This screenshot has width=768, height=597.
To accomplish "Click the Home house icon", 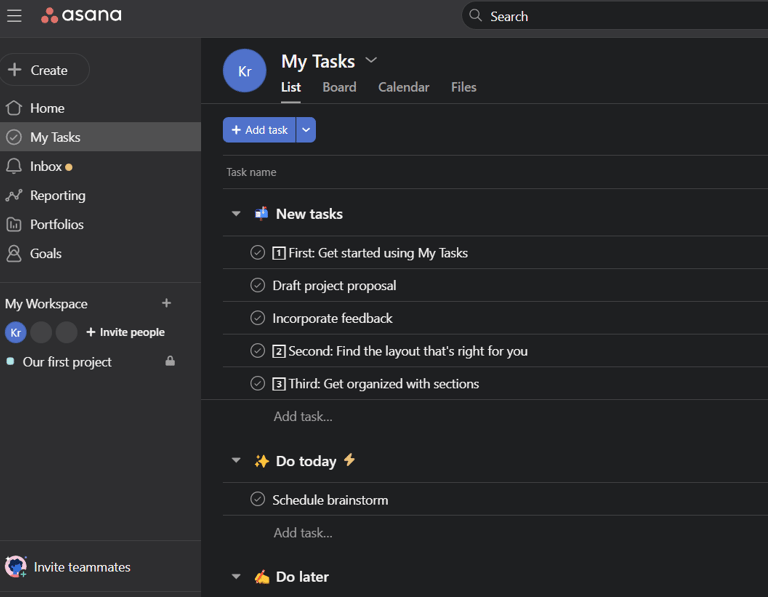I will click(14, 108).
